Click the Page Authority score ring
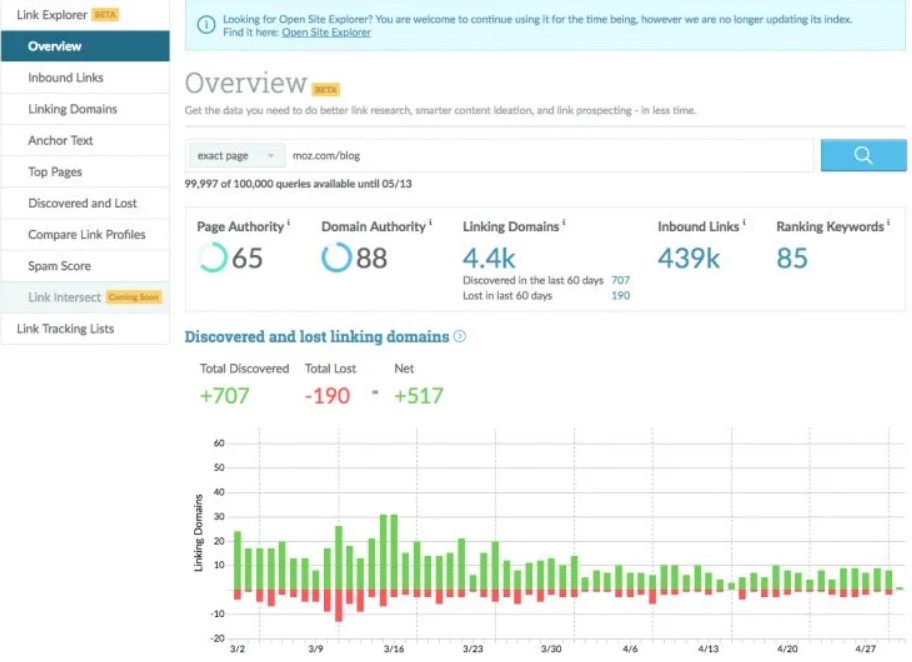 coord(212,258)
